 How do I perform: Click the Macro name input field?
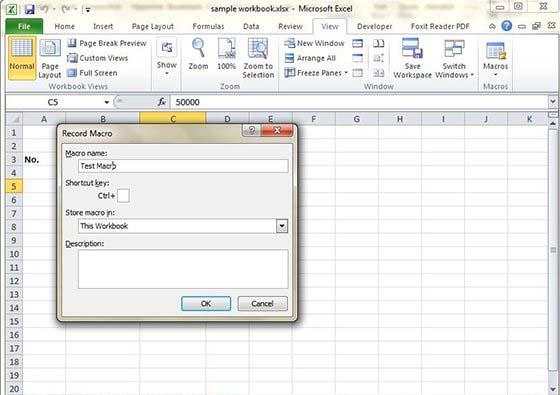183,166
